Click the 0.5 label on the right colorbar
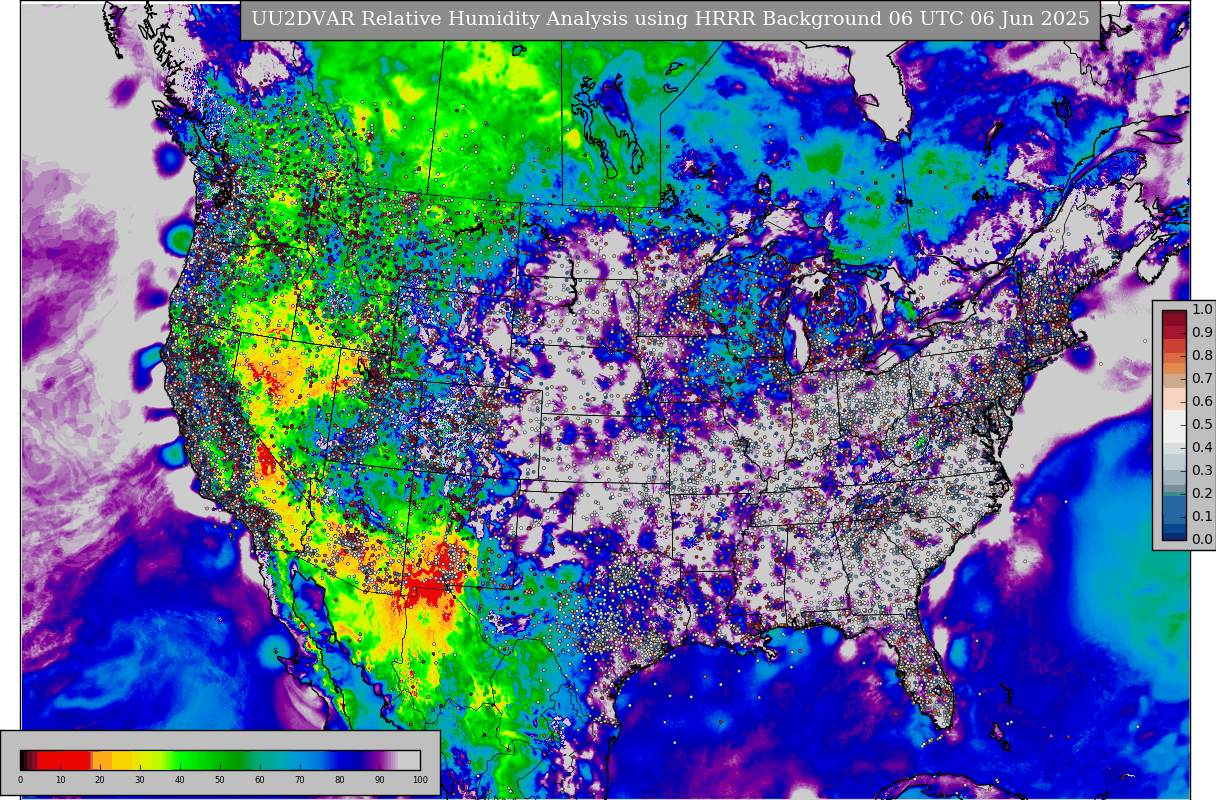This screenshot has width=1216, height=800. pyautogui.click(x=1202, y=425)
